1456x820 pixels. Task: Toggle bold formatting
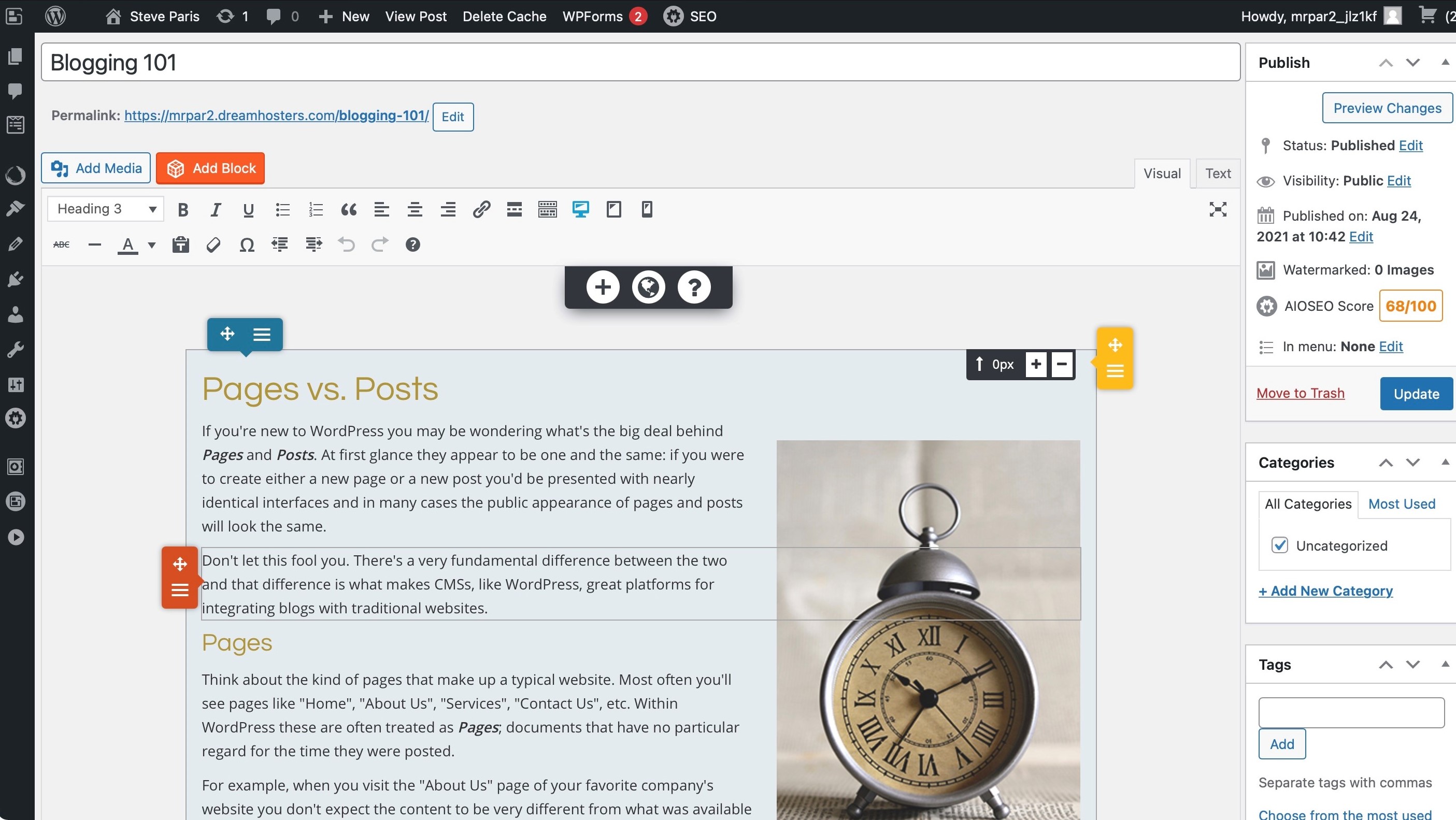click(x=182, y=209)
